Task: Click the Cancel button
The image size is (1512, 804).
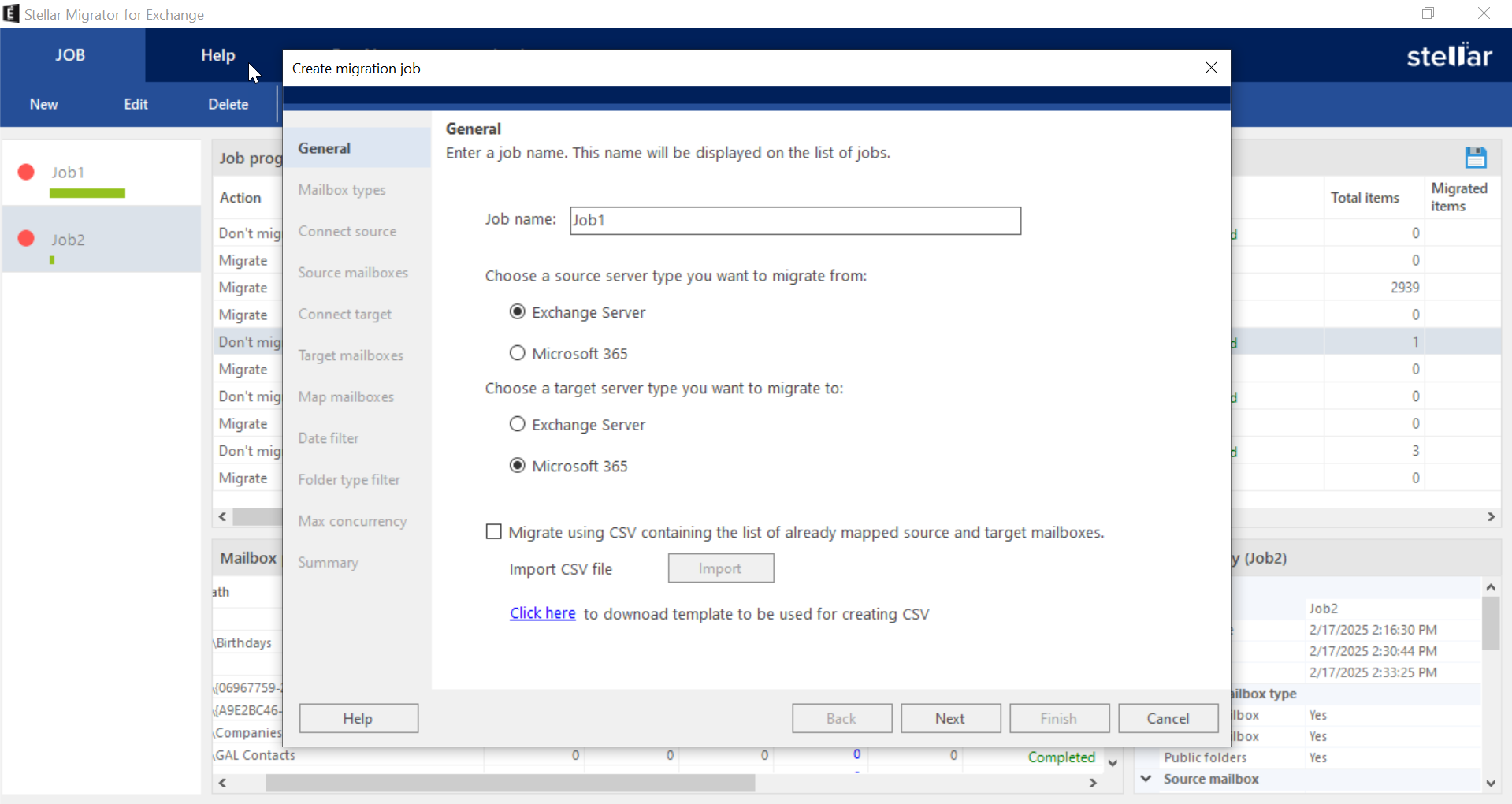Action: pos(1168,718)
